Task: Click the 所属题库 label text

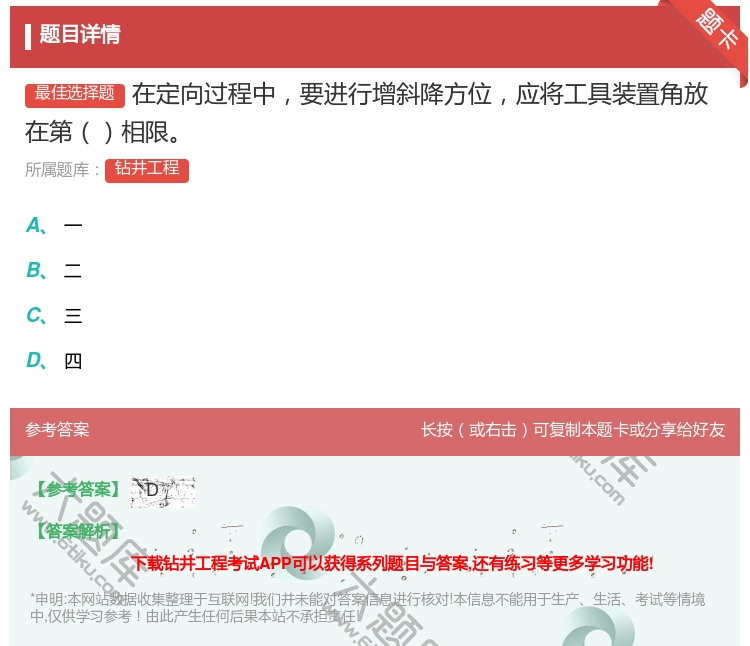Action: coord(62,170)
